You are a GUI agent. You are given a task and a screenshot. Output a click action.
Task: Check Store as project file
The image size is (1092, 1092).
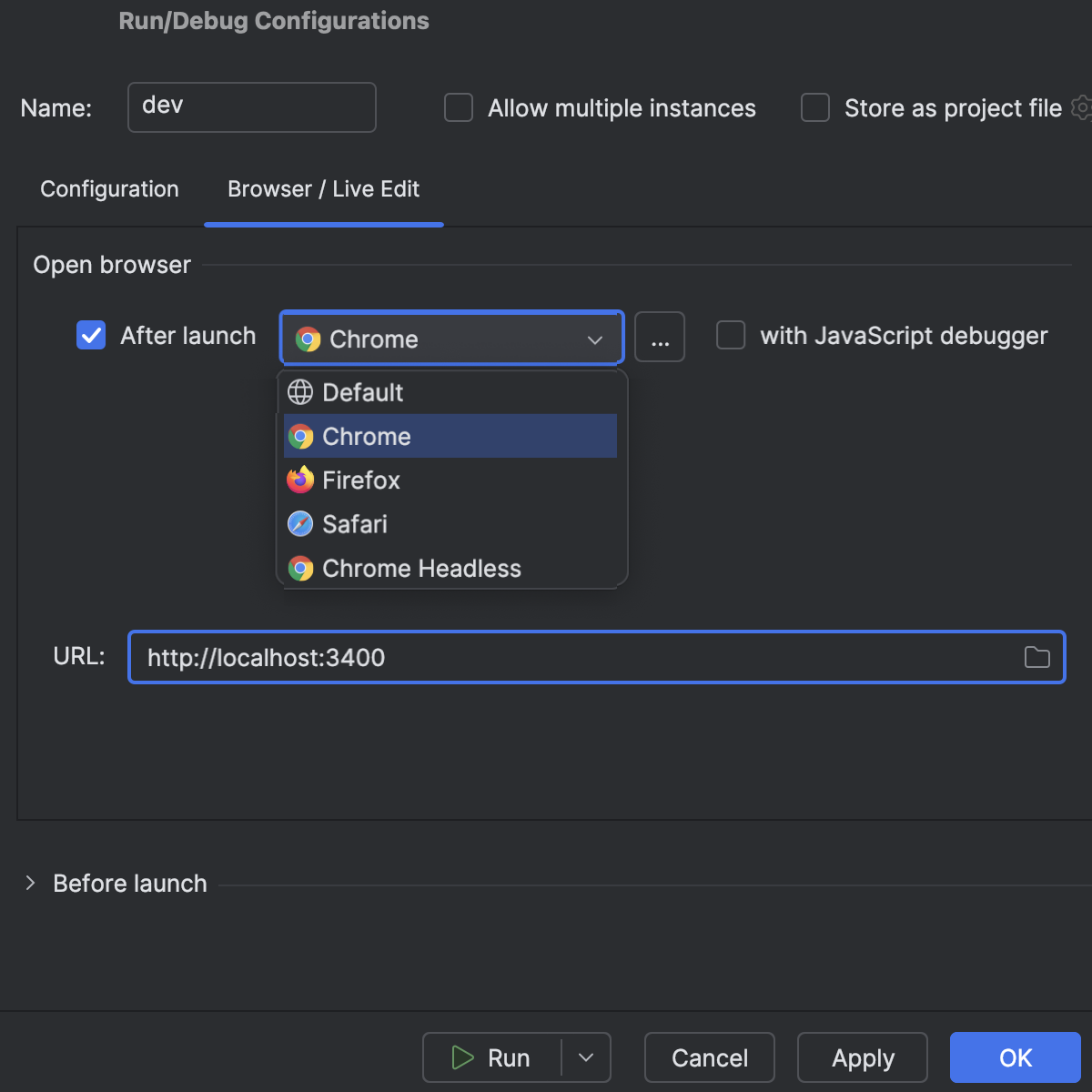pos(814,107)
